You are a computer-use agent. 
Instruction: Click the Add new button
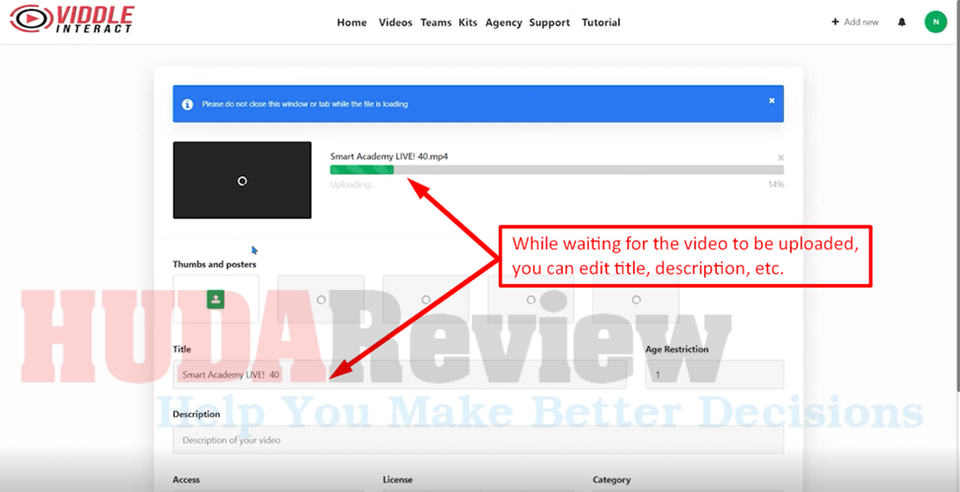[855, 22]
